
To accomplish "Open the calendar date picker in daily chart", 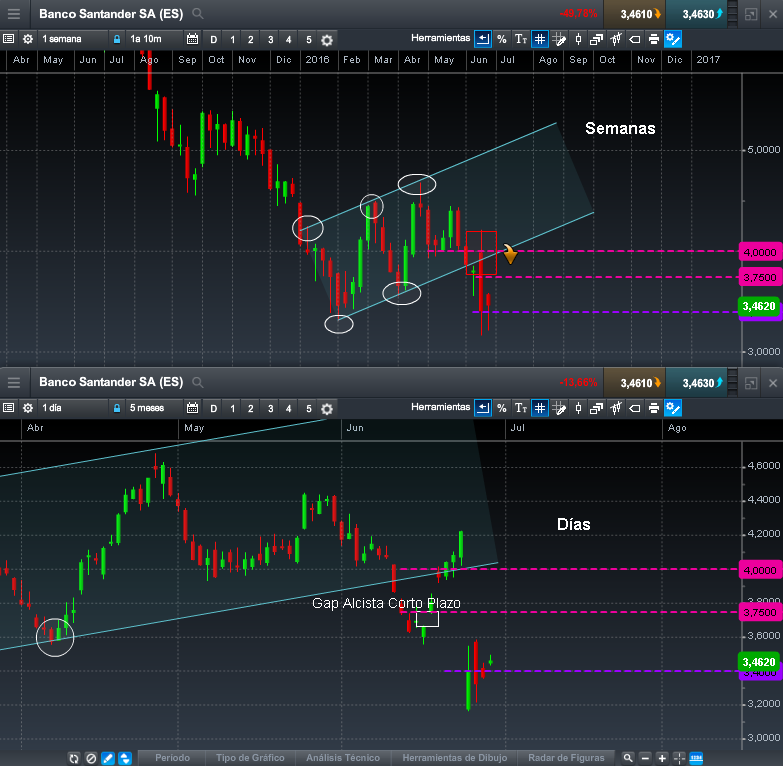I will (x=192, y=408).
